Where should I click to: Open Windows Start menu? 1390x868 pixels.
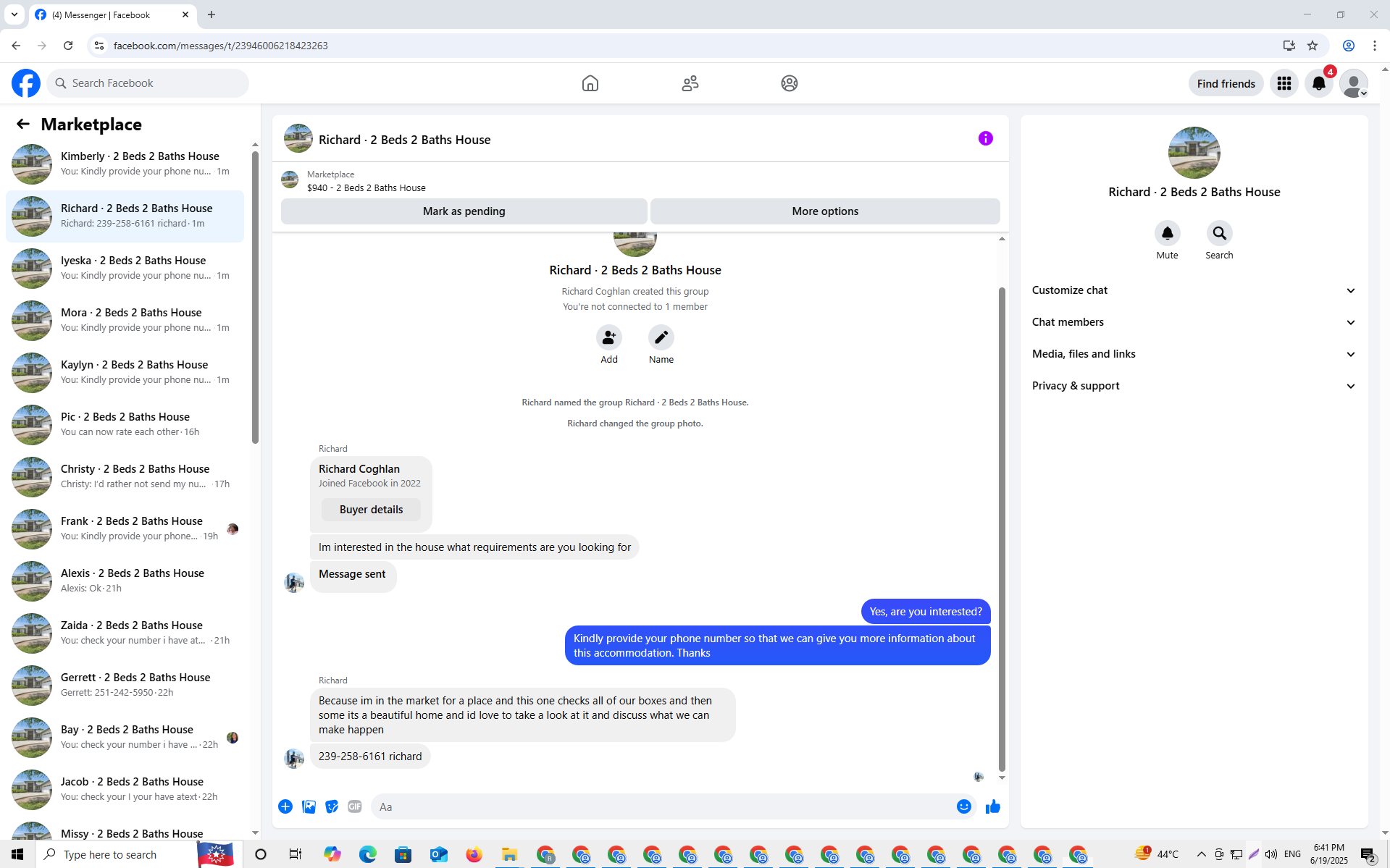(x=17, y=854)
